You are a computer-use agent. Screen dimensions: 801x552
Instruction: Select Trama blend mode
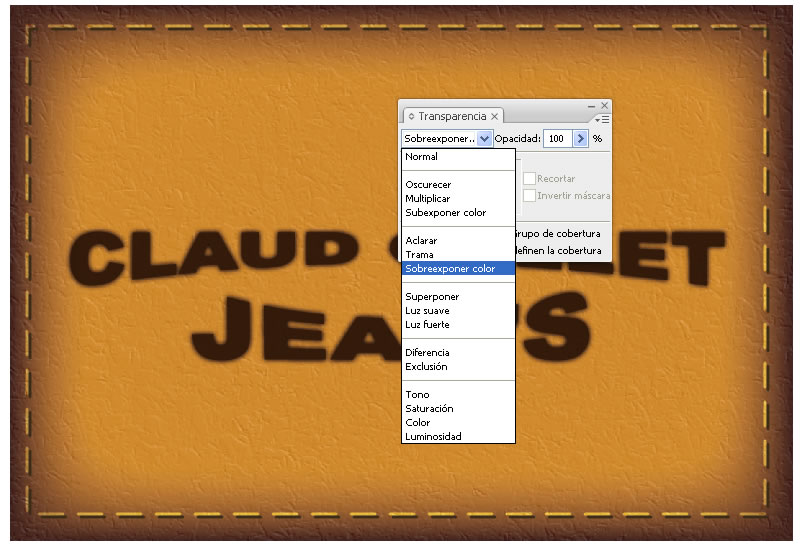click(419, 255)
